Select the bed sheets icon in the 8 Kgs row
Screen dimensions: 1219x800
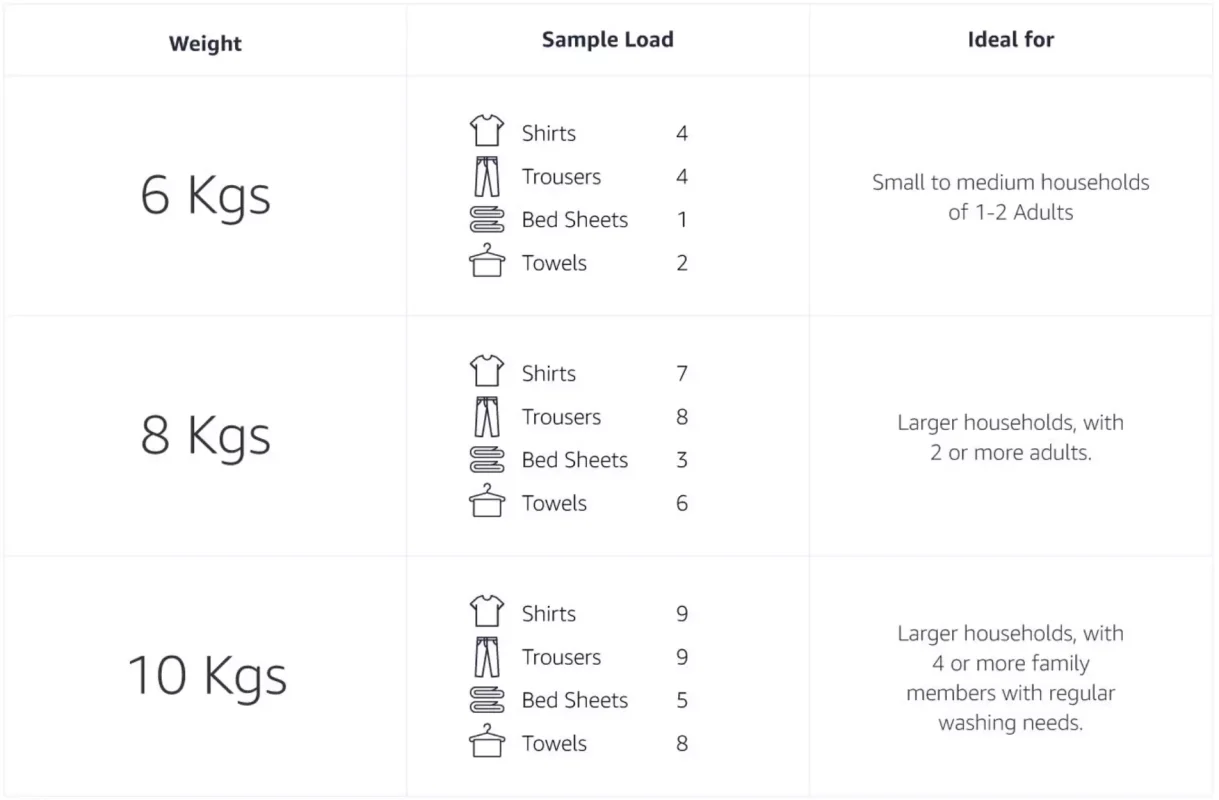pos(487,460)
